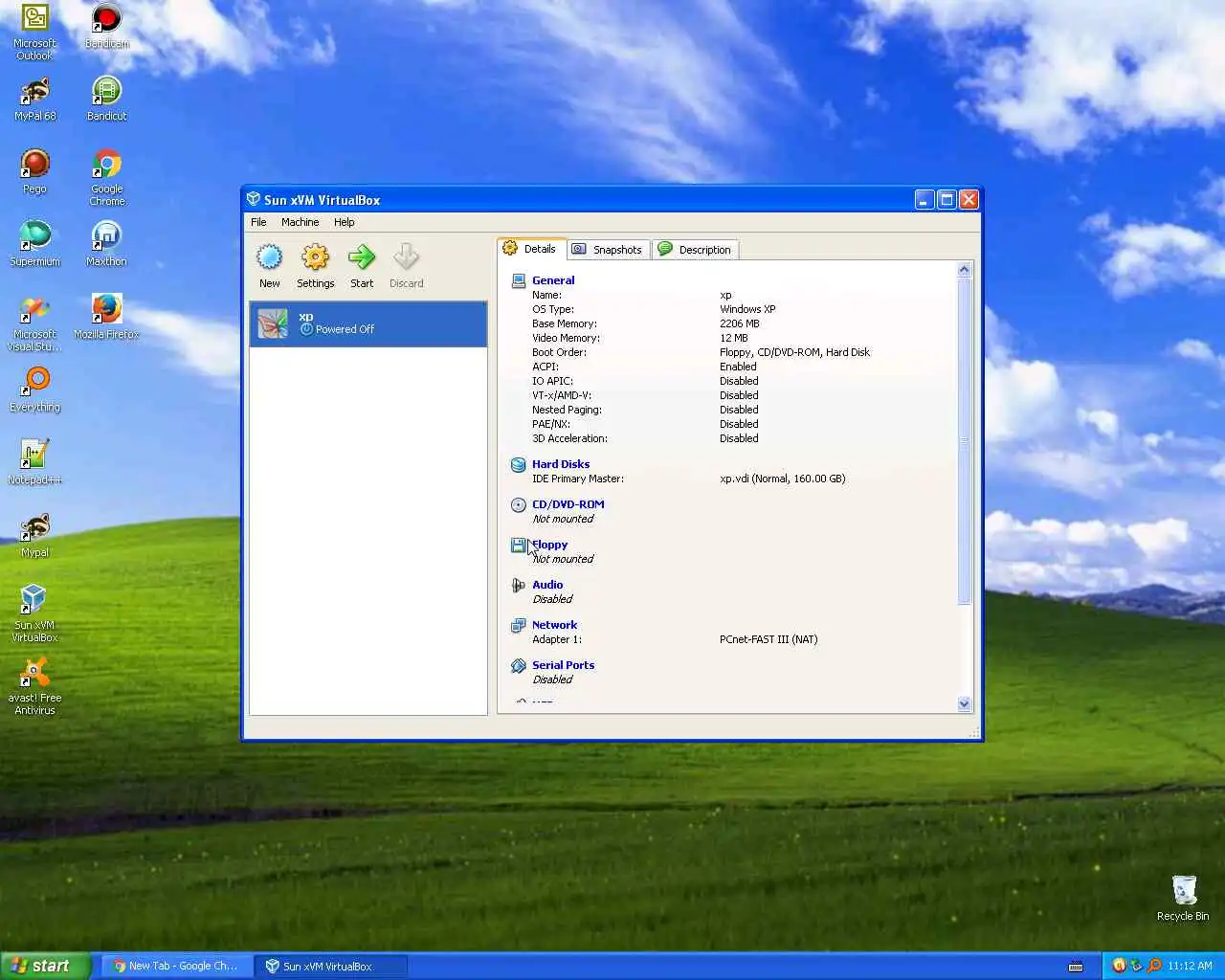This screenshot has height=980, width=1225.
Task: Click the Serial Ports section icon
Action: click(x=519, y=665)
